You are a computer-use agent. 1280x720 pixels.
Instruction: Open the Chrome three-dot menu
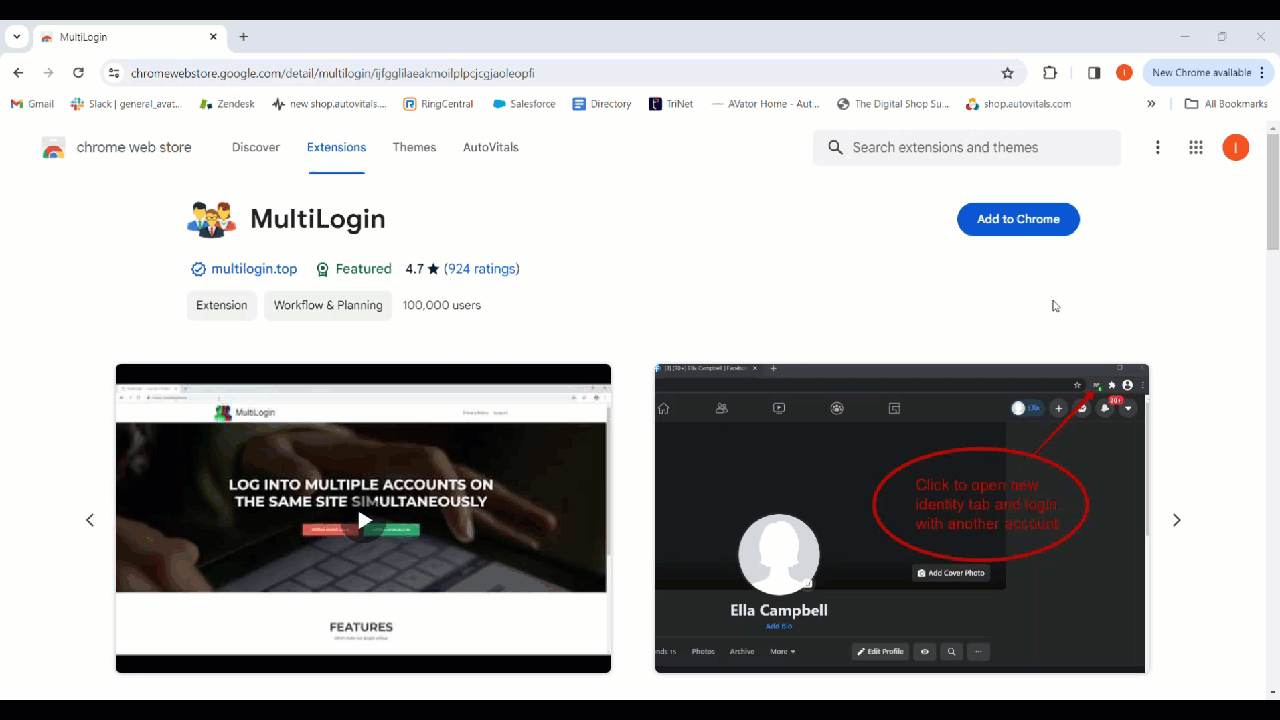coord(1262,73)
